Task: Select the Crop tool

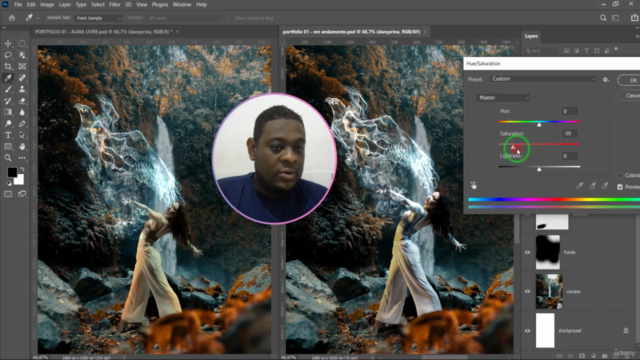Action: [8, 66]
